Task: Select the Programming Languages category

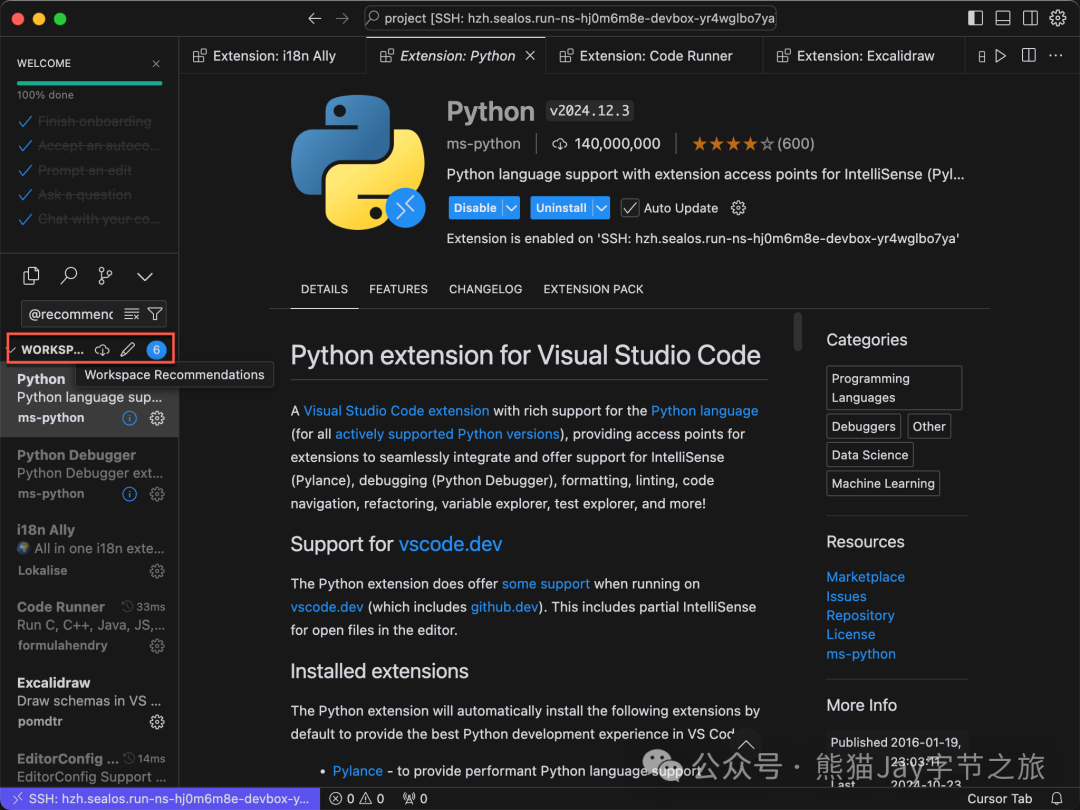Action: pyautogui.click(x=894, y=388)
